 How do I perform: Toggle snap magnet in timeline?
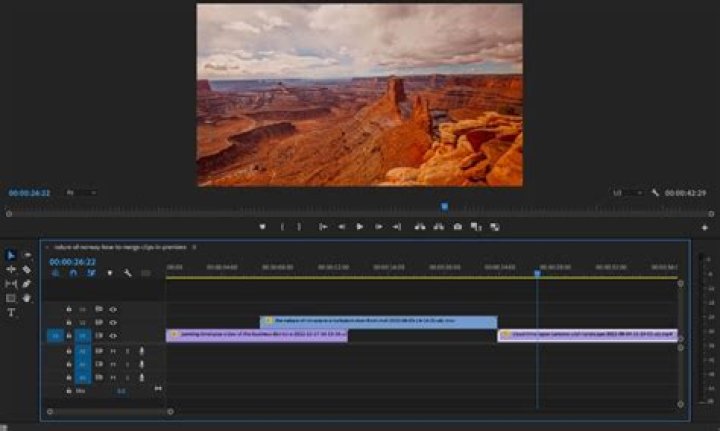pos(72,273)
